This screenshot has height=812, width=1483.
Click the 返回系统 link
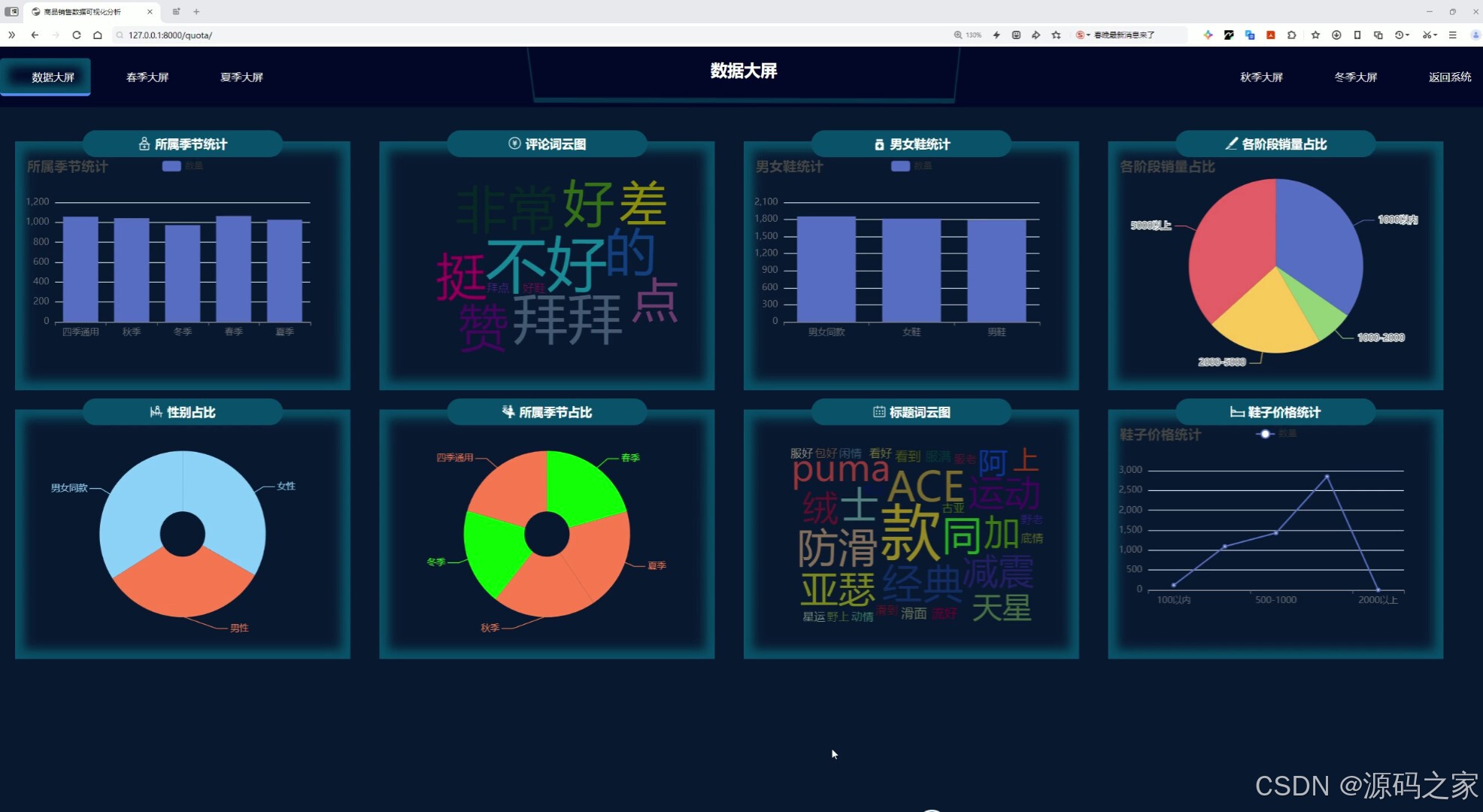pos(1448,77)
